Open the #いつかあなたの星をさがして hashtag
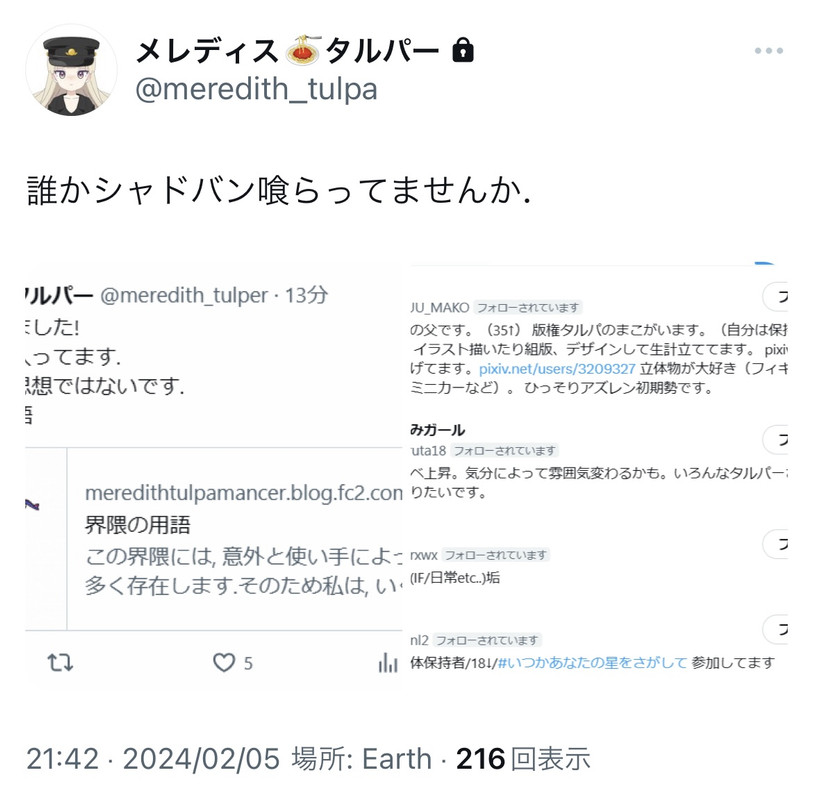 pos(592,663)
